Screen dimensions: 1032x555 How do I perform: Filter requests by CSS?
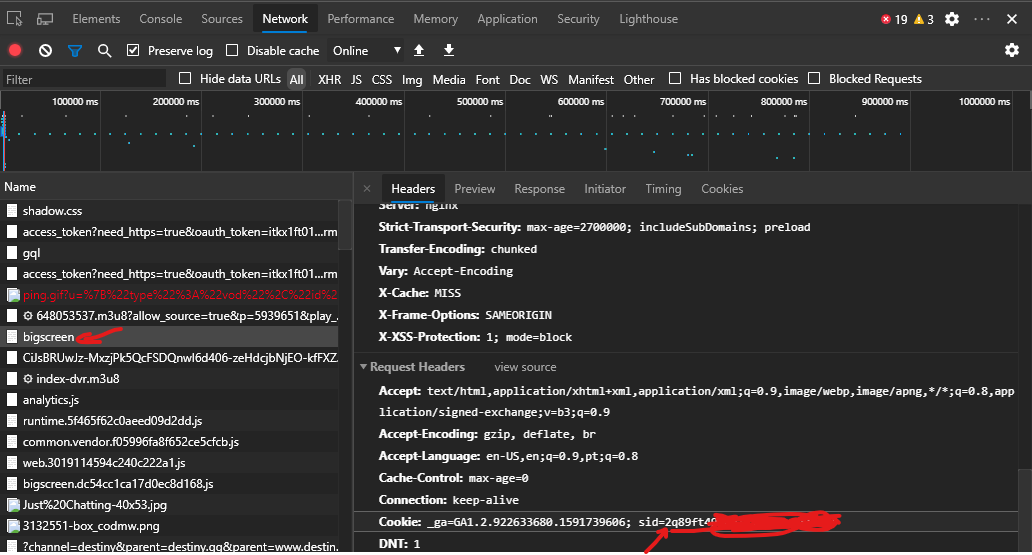pos(382,80)
